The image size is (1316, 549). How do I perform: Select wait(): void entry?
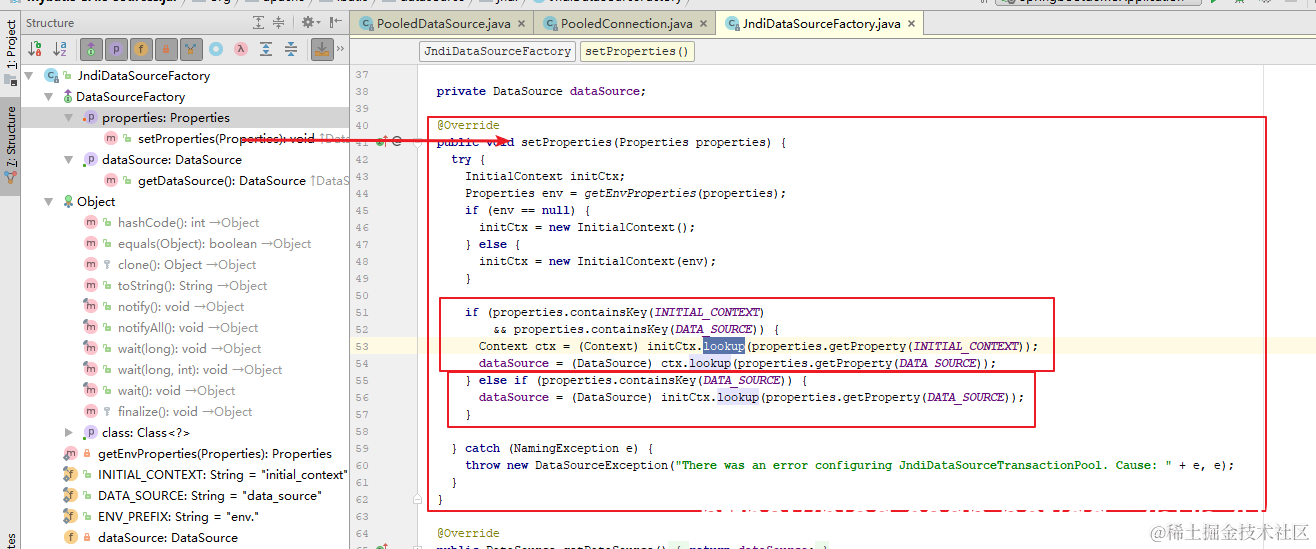(x=177, y=391)
